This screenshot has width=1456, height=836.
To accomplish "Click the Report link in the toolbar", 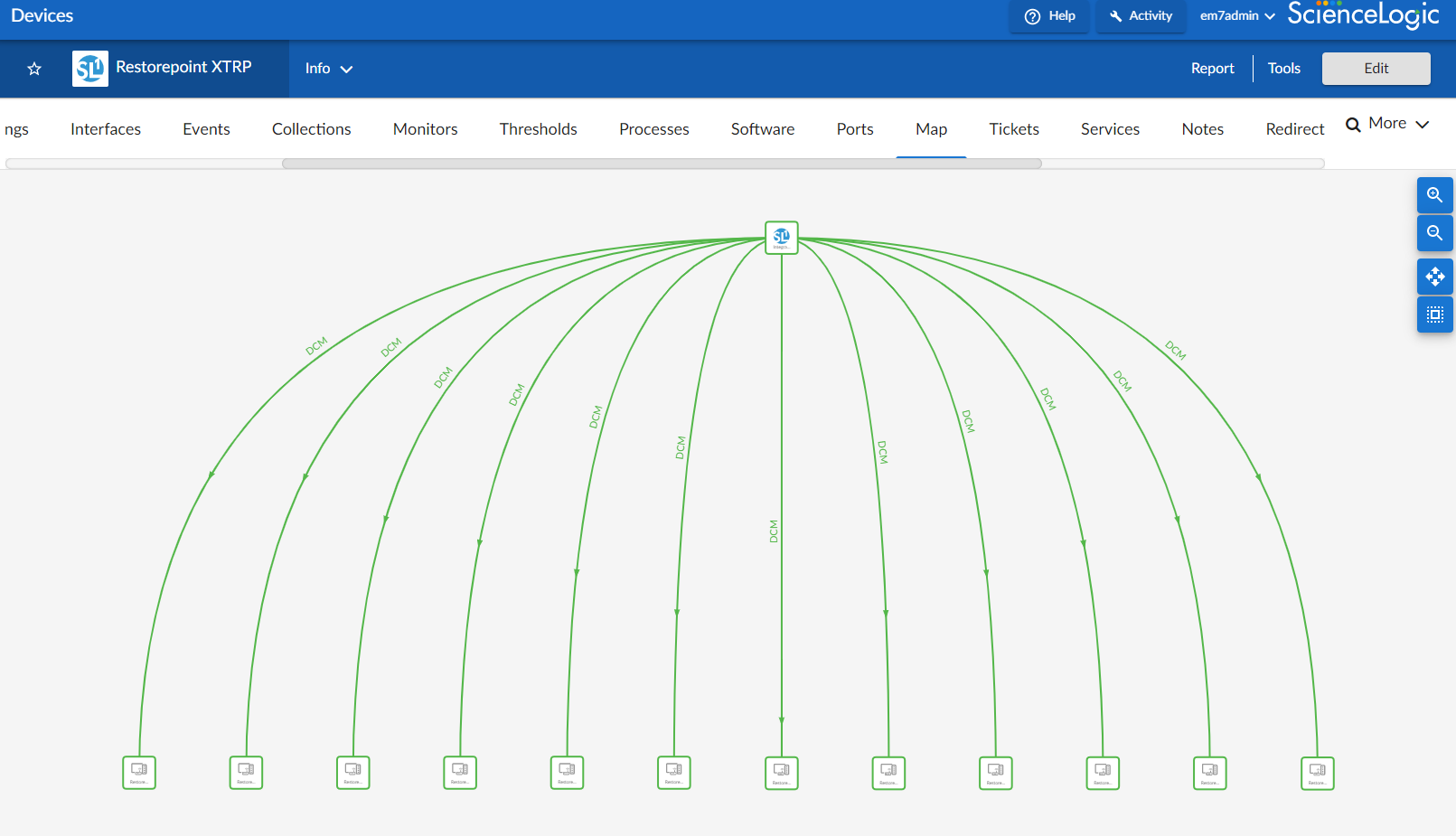I will (1212, 68).
